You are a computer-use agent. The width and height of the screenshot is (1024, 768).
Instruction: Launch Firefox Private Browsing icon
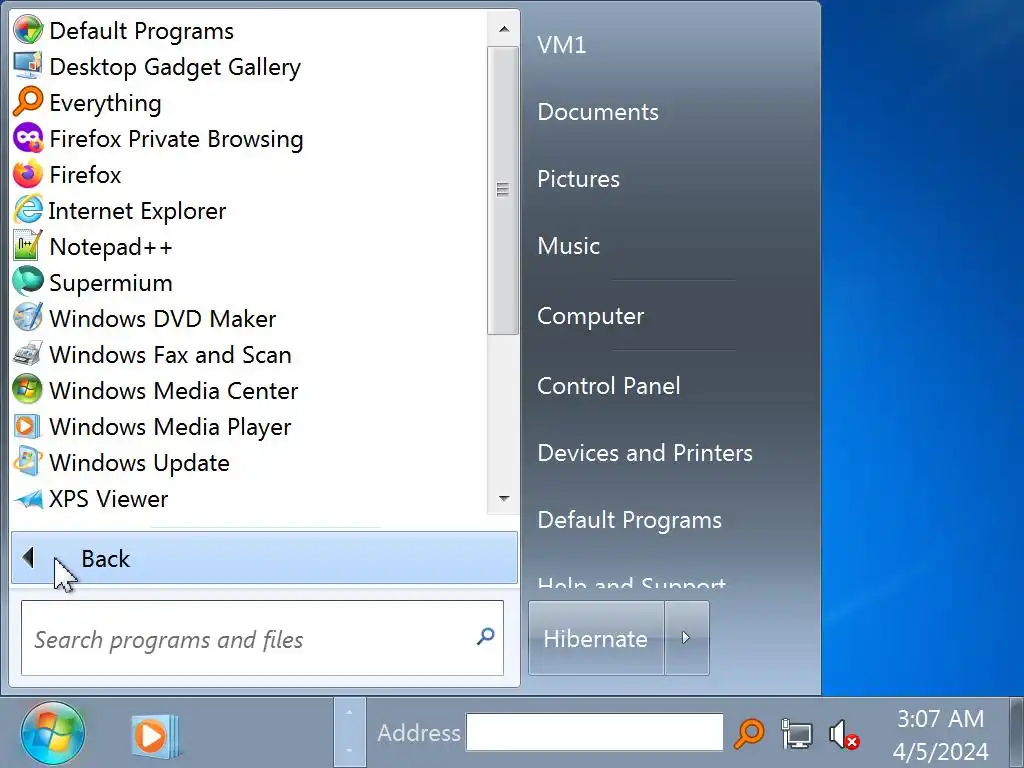click(28, 138)
